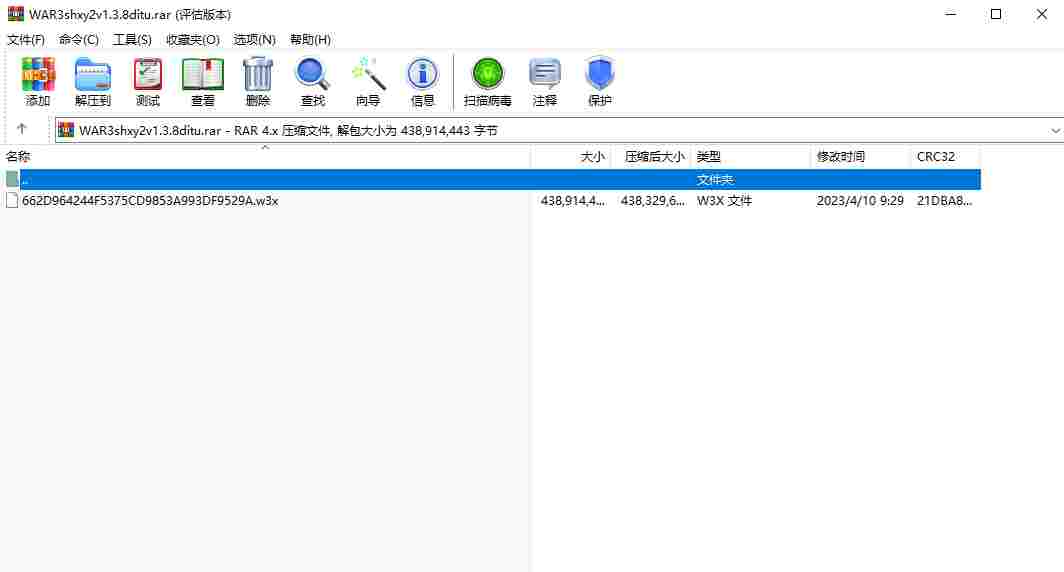Sort by Name (名称) column header
Viewport: 1064px width, 572px height.
(x=265, y=156)
